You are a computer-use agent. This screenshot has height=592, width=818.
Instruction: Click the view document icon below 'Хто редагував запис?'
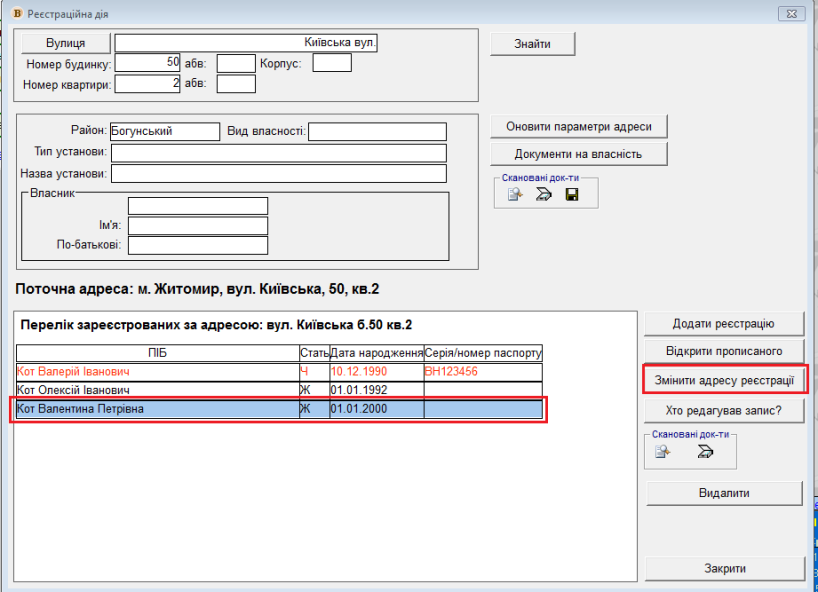(663, 452)
